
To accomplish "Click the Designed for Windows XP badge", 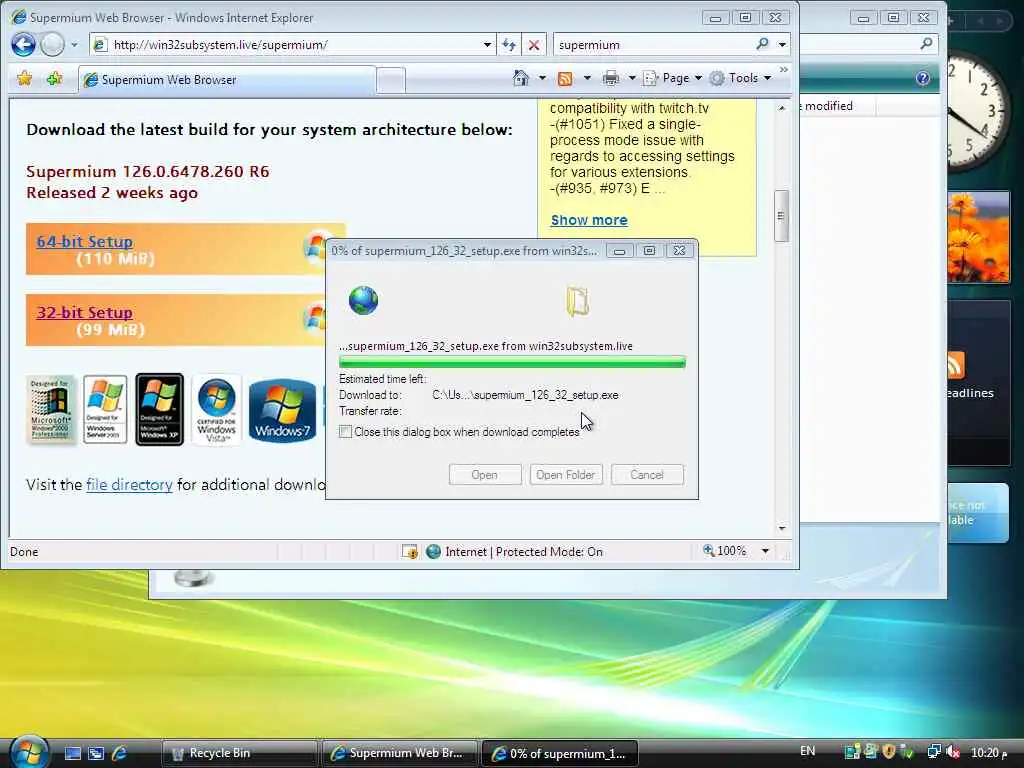I will pos(159,409).
